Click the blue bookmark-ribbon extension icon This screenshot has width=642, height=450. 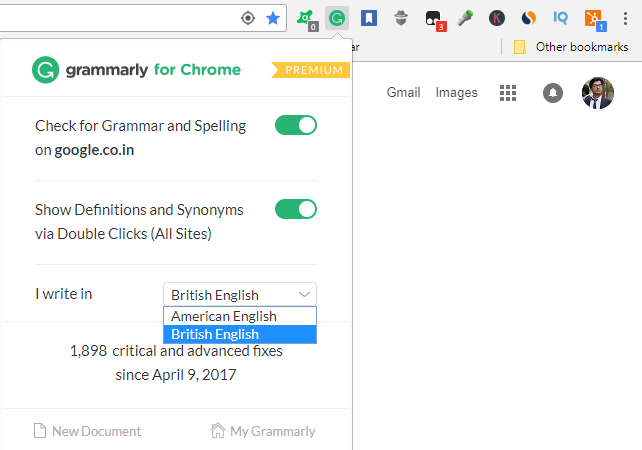click(369, 18)
